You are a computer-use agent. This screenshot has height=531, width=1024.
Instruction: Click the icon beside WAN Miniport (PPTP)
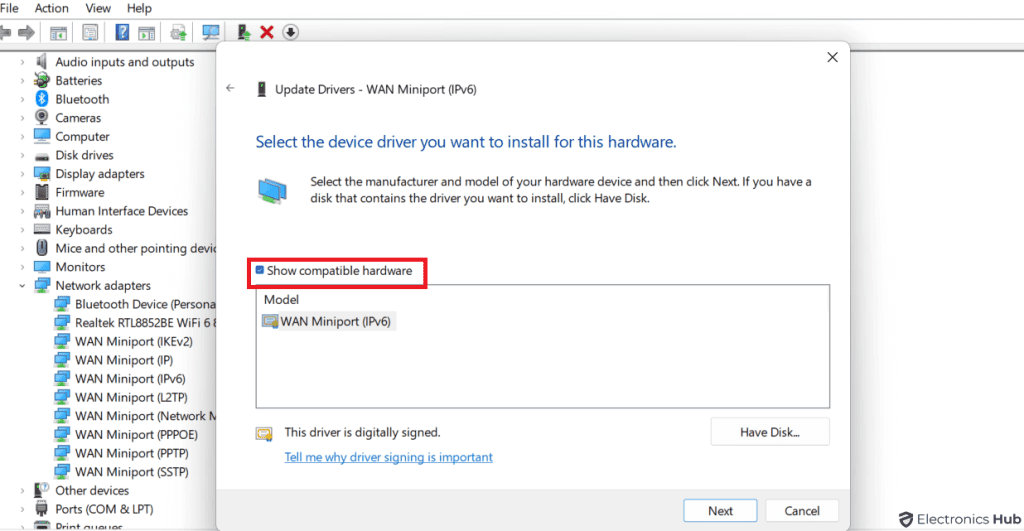(62, 453)
